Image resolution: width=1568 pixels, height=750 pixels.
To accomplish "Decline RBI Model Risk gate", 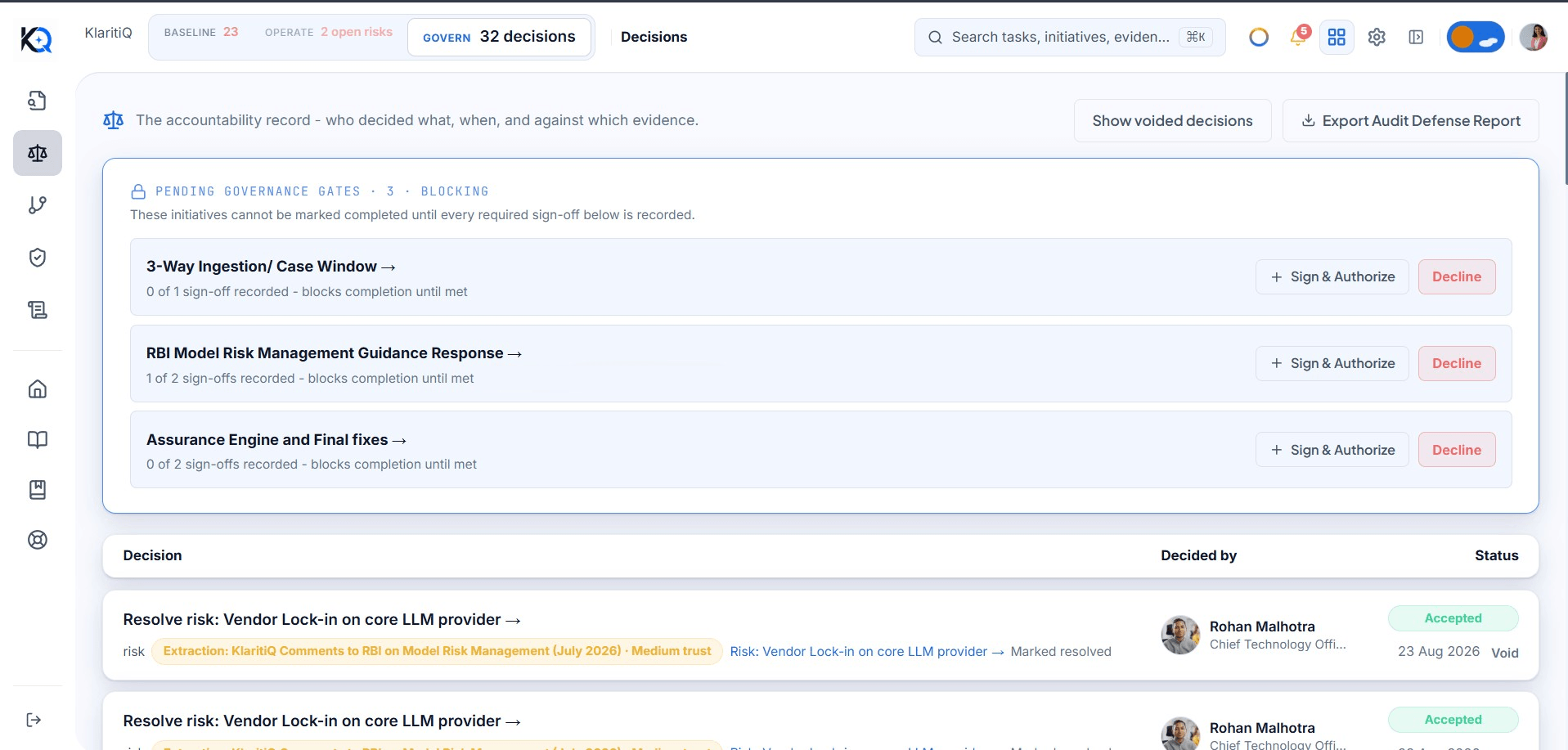I will coord(1456,363).
